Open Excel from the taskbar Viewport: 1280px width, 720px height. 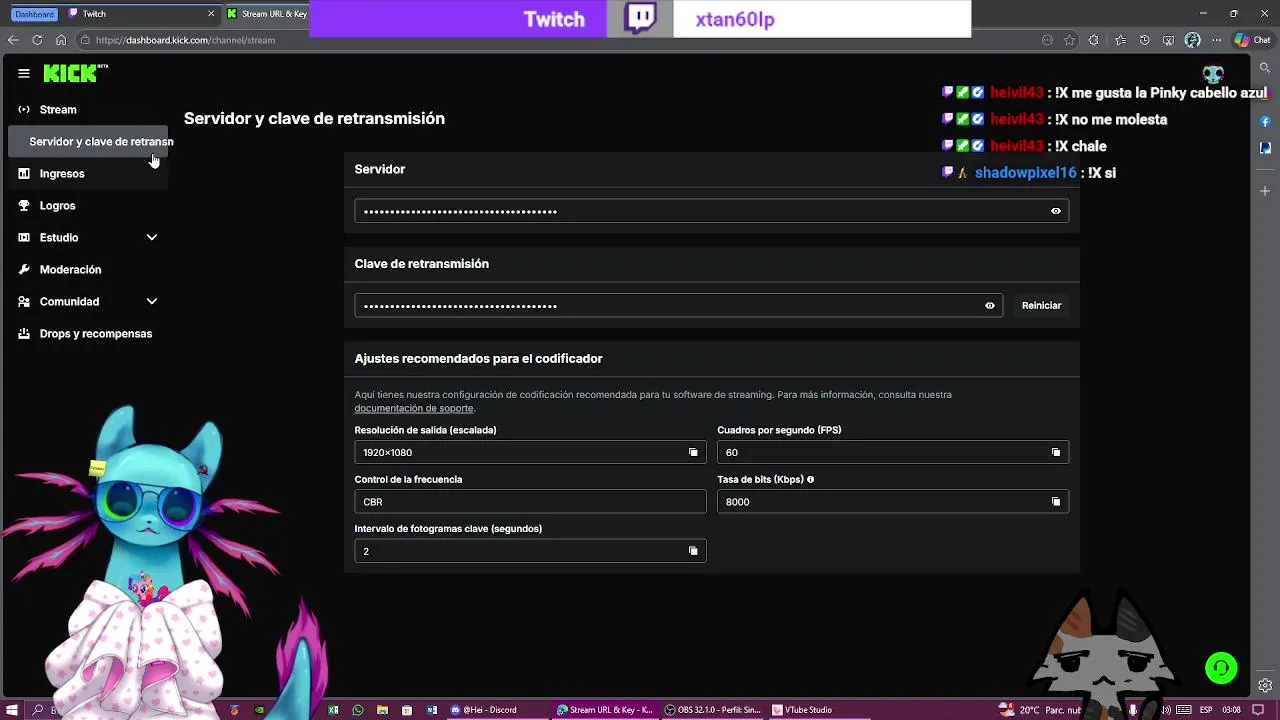pyautogui.click(x=334, y=710)
